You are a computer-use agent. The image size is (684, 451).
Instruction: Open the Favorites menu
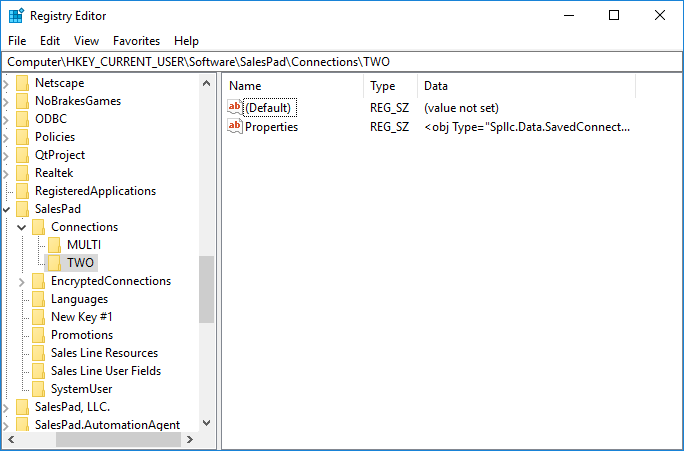coord(136,41)
